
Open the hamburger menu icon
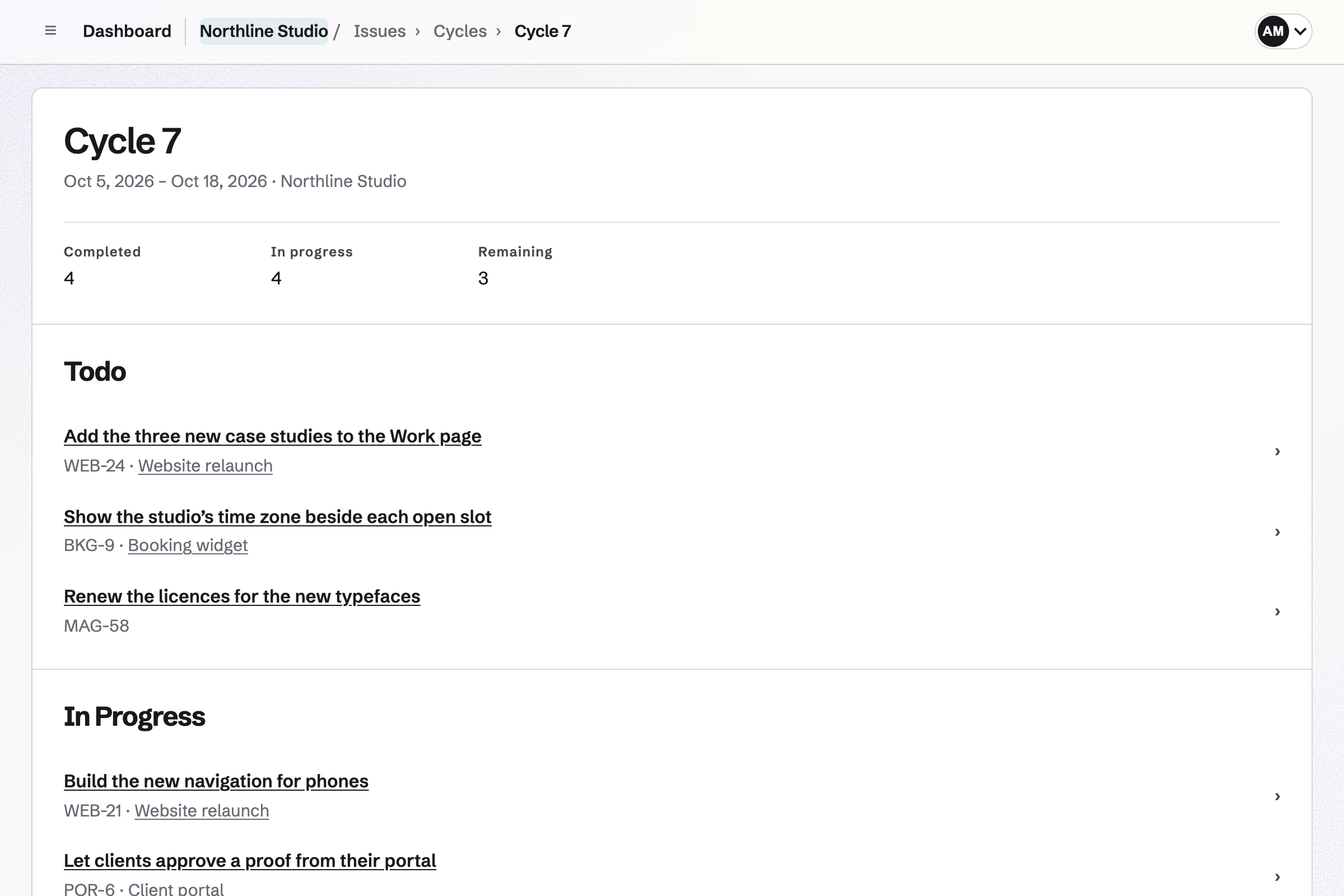(50, 31)
